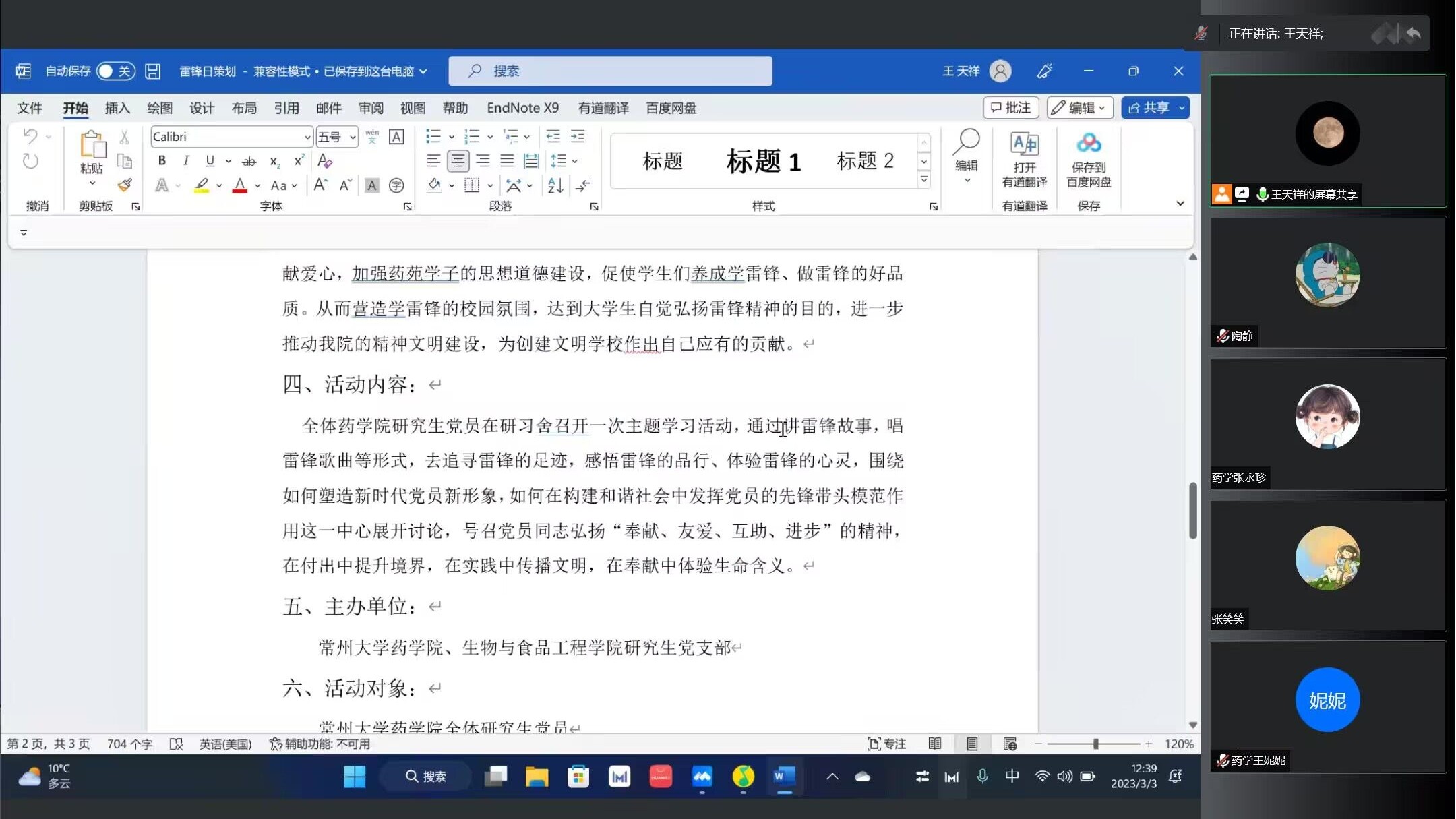Click the 编辑 Editing mode button
This screenshot has height=819, width=1456.
point(1079,108)
